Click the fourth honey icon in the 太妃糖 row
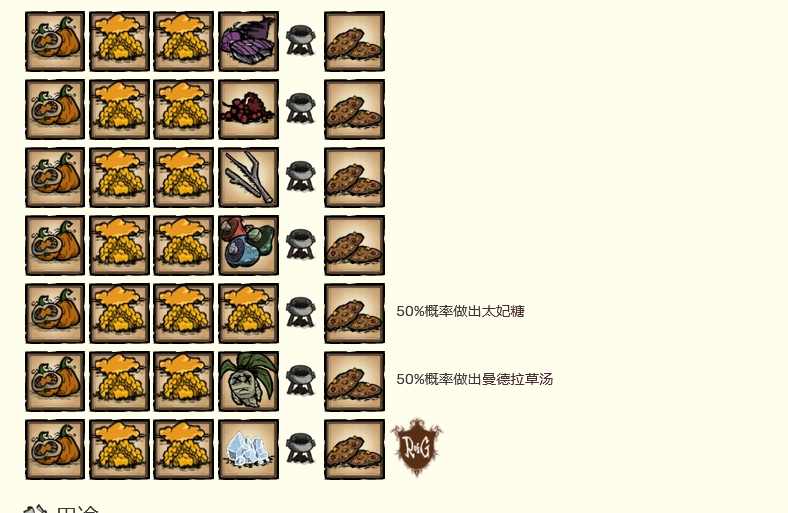The height and width of the screenshot is (513, 788). 248,313
